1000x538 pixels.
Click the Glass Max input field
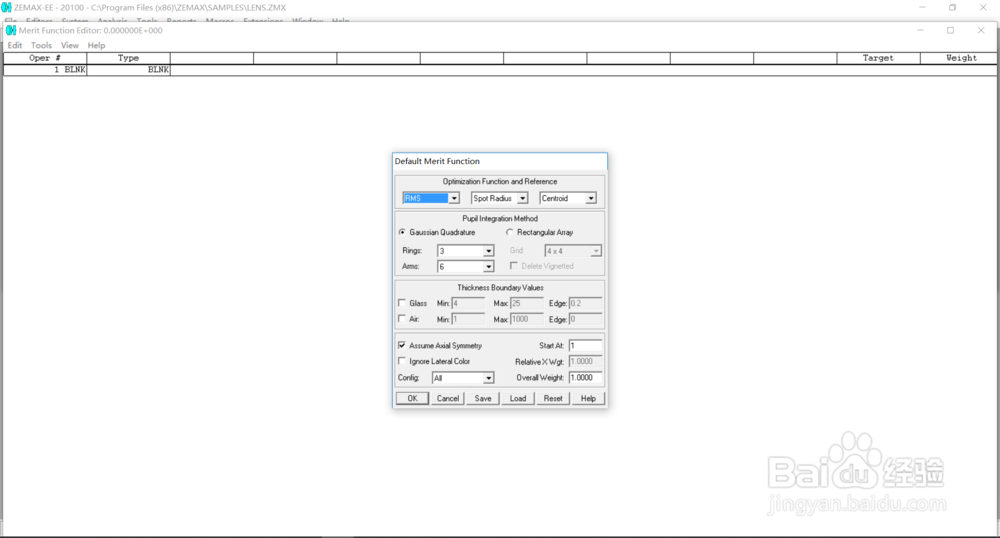click(527, 303)
